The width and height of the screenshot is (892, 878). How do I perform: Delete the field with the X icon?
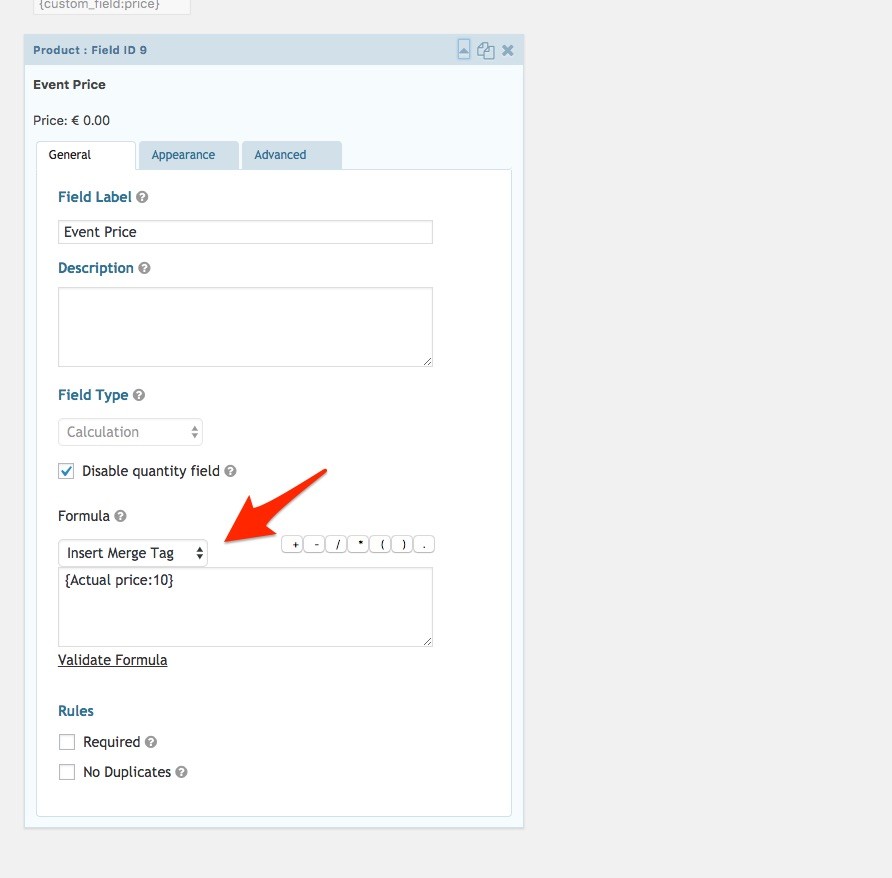pos(508,50)
